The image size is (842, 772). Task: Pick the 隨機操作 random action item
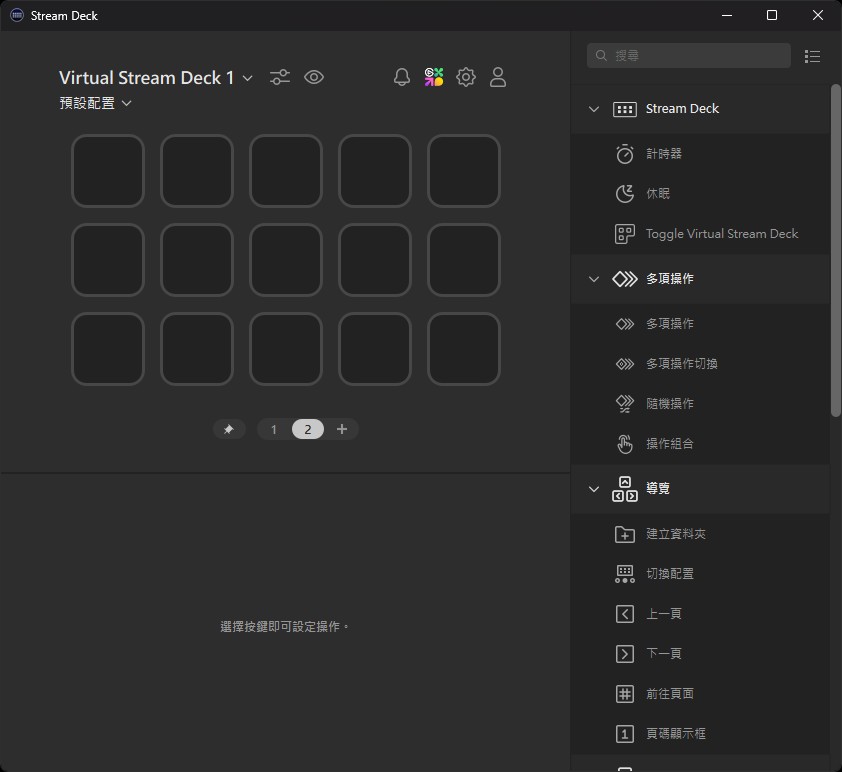(x=670, y=404)
